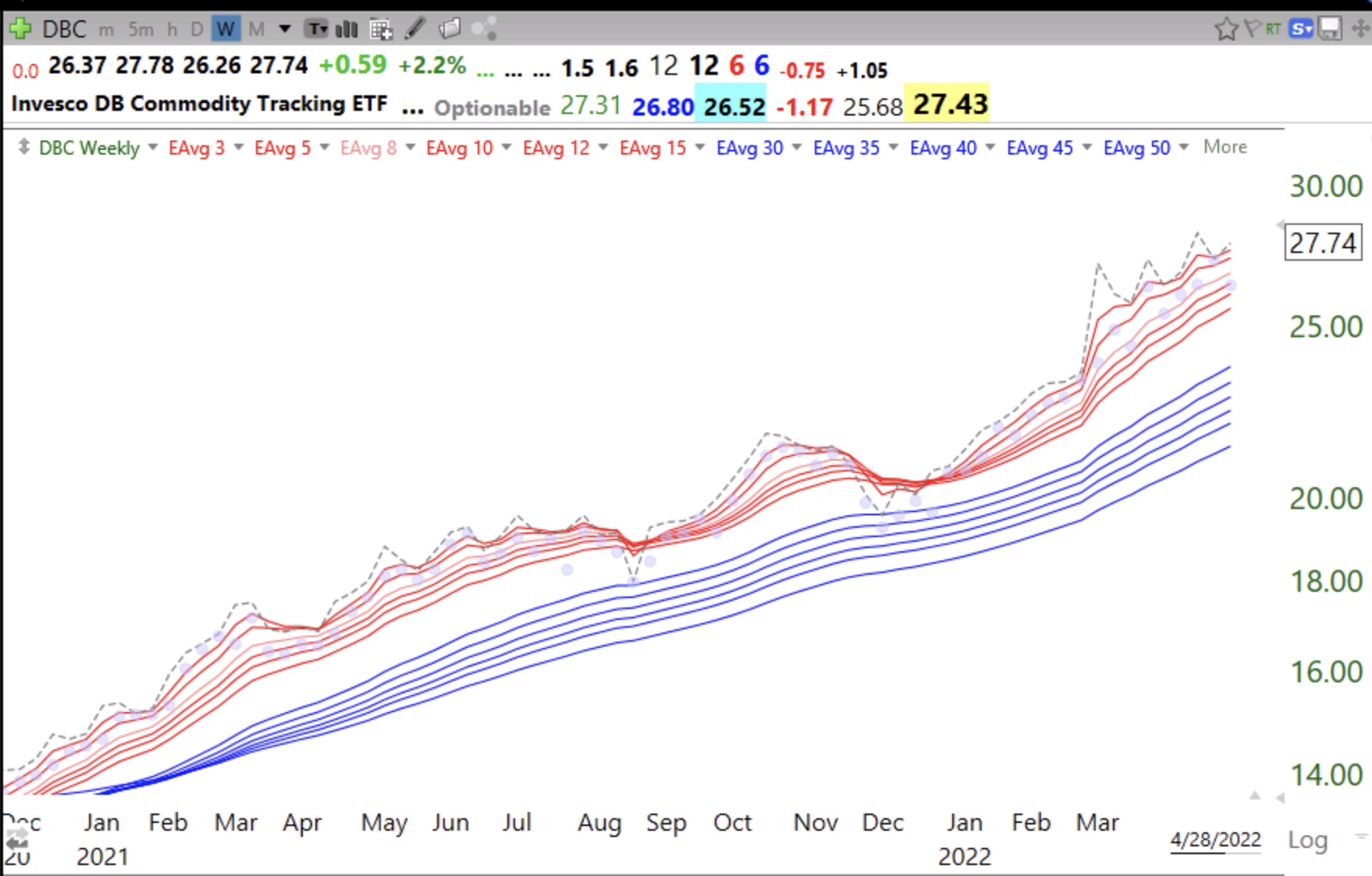The height and width of the screenshot is (876, 1372).
Task: Open the timeframe dropdown arrow
Action: [x=285, y=30]
